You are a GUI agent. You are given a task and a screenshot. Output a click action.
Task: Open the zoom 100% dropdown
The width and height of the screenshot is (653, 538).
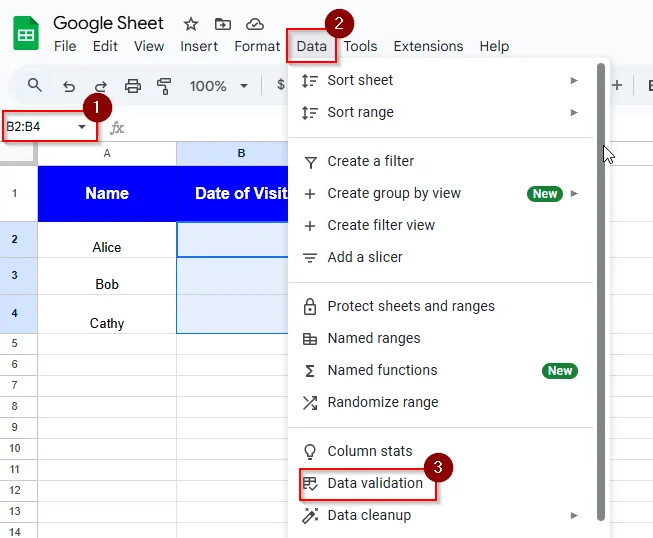click(244, 86)
